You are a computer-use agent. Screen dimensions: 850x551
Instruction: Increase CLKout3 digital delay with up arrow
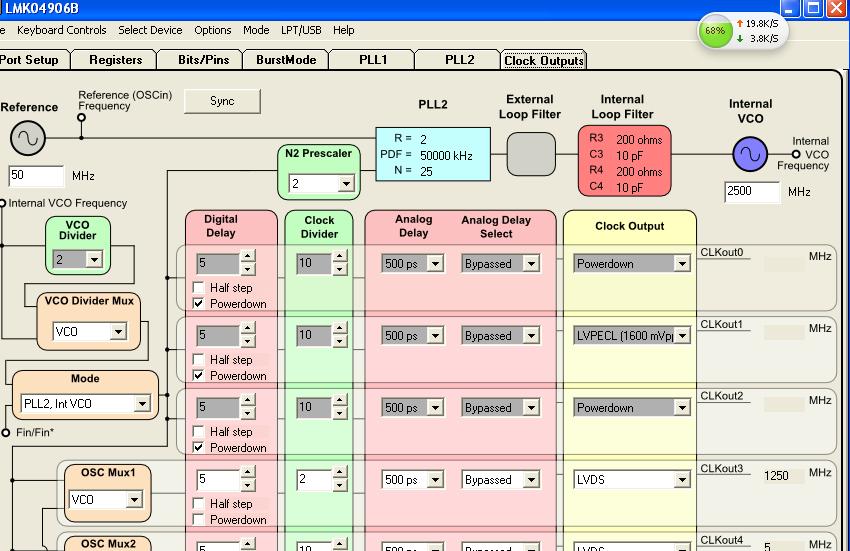click(248, 472)
